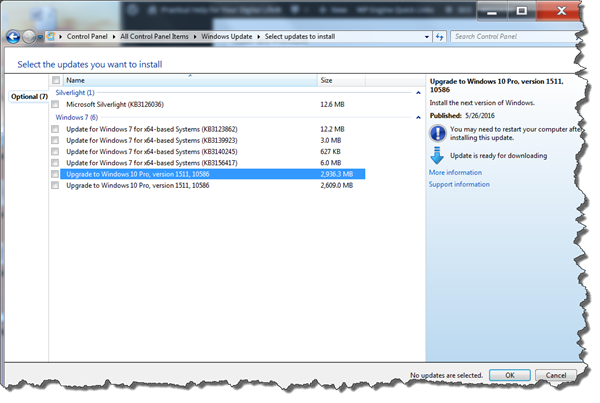The width and height of the screenshot is (600, 403).
Task: Click the blue download arrow icon
Action: [x=437, y=155]
